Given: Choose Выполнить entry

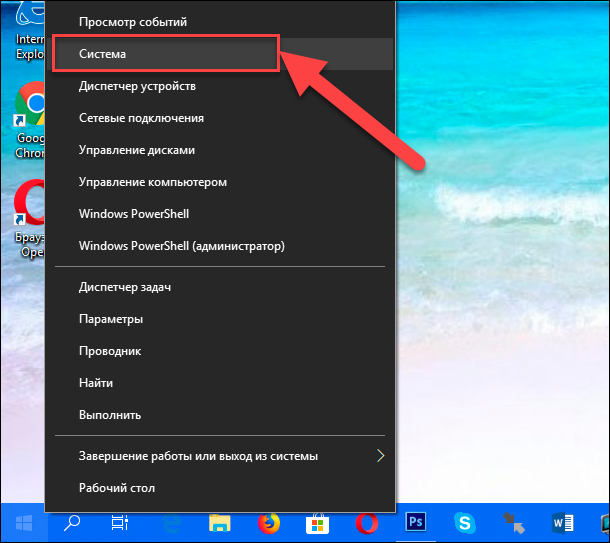Looking at the screenshot, I should click(220, 415).
